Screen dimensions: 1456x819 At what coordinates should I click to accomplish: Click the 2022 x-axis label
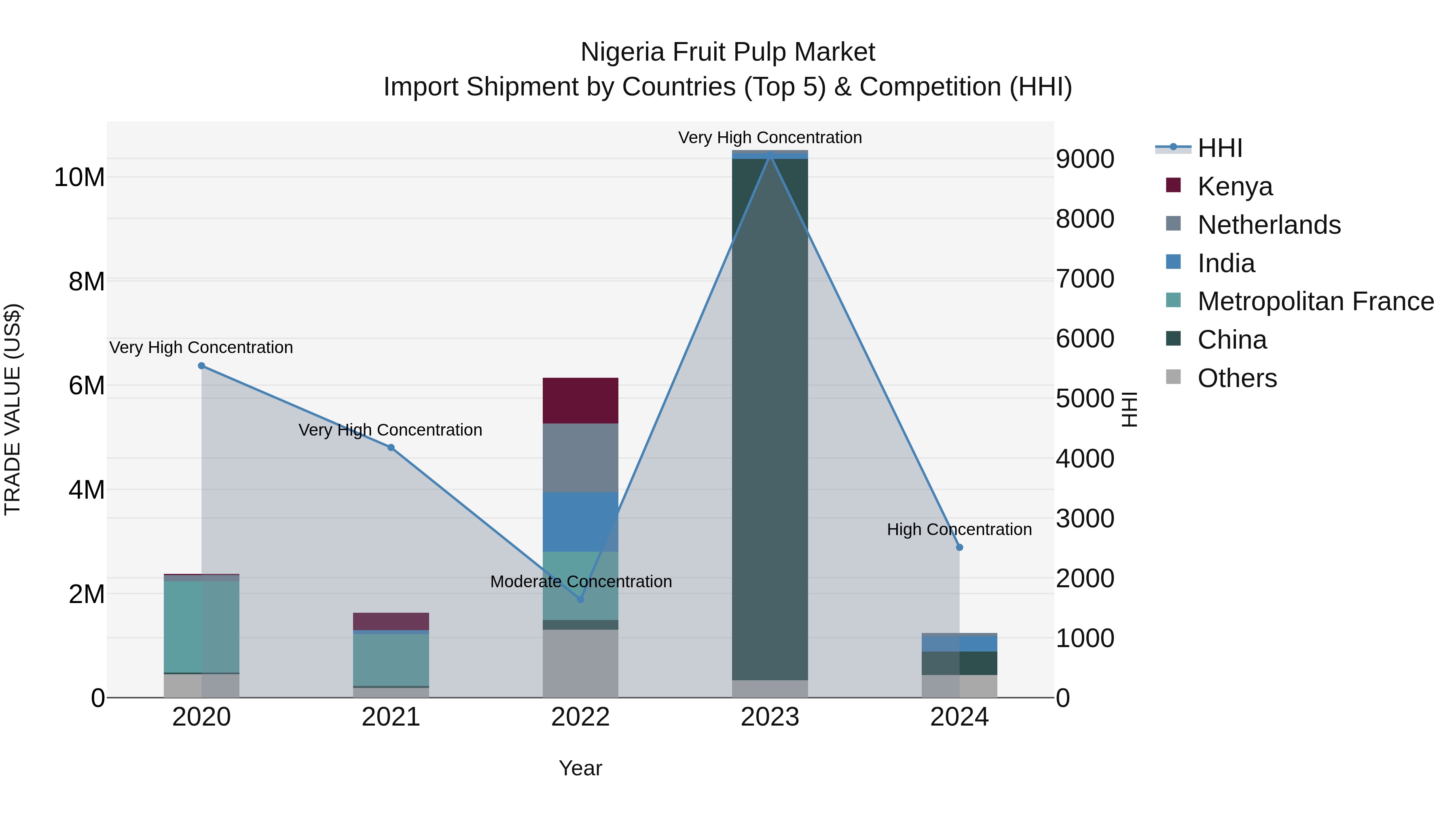pos(580,717)
